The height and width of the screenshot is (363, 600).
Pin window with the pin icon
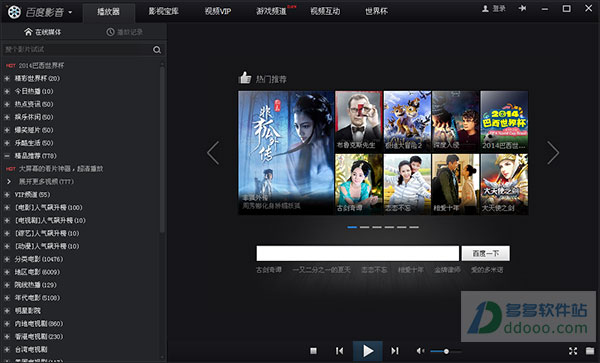(522, 8)
